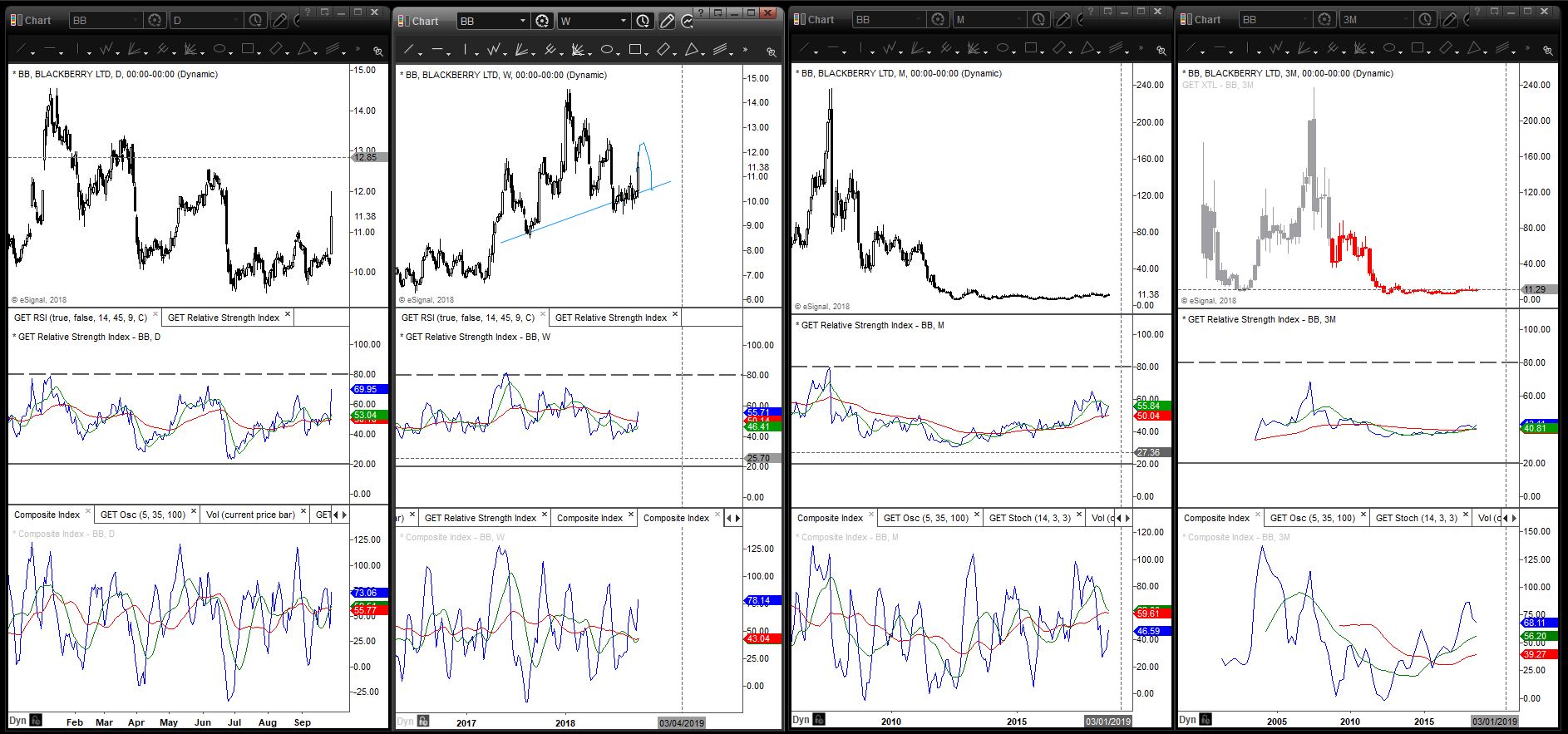Open time template clock in the daily chart
This screenshot has height=734, width=1568.
255,20
